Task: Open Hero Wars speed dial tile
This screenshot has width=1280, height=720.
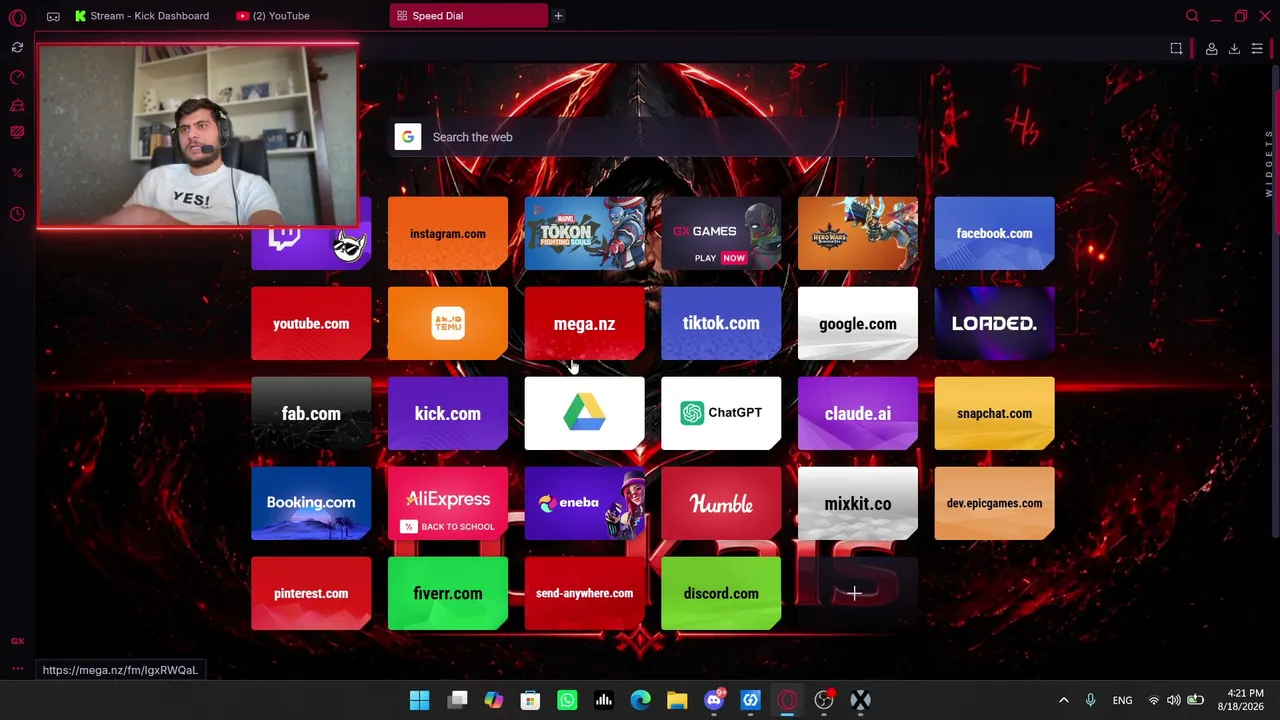Action: coord(858,233)
